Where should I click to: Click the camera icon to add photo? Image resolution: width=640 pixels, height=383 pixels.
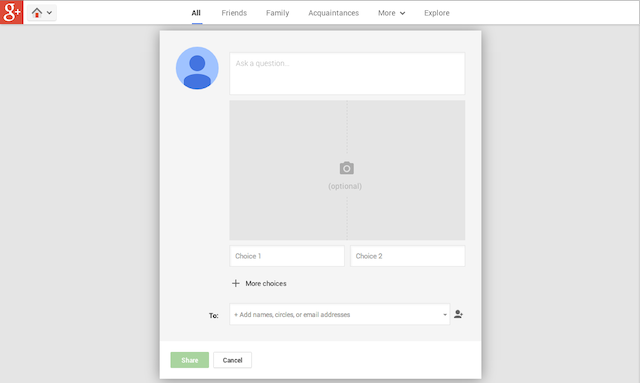(347, 168)
